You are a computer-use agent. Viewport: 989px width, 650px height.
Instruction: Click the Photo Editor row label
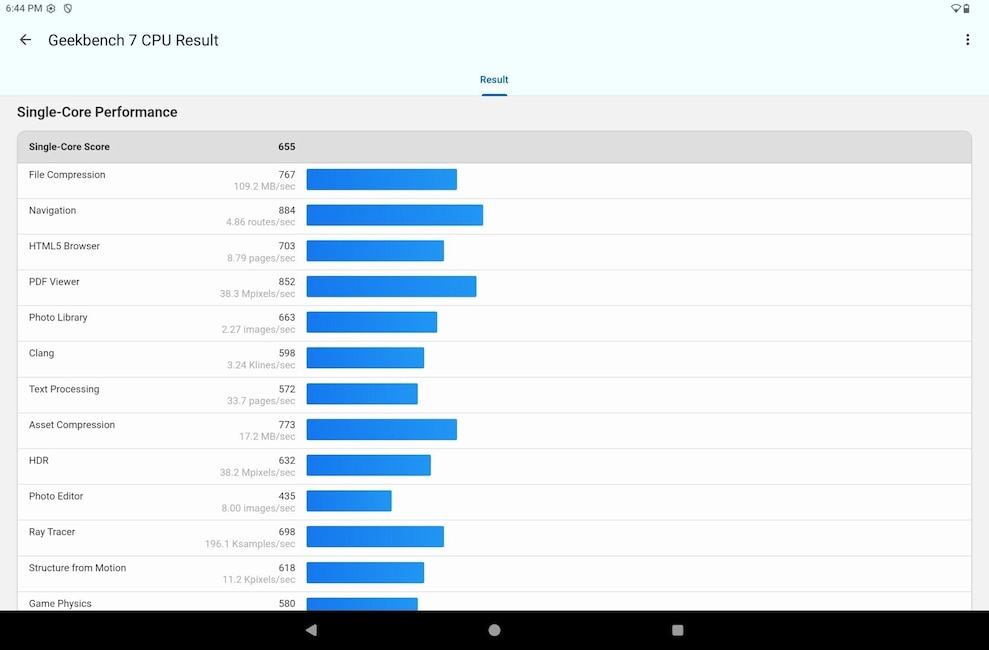coord(56,497)
